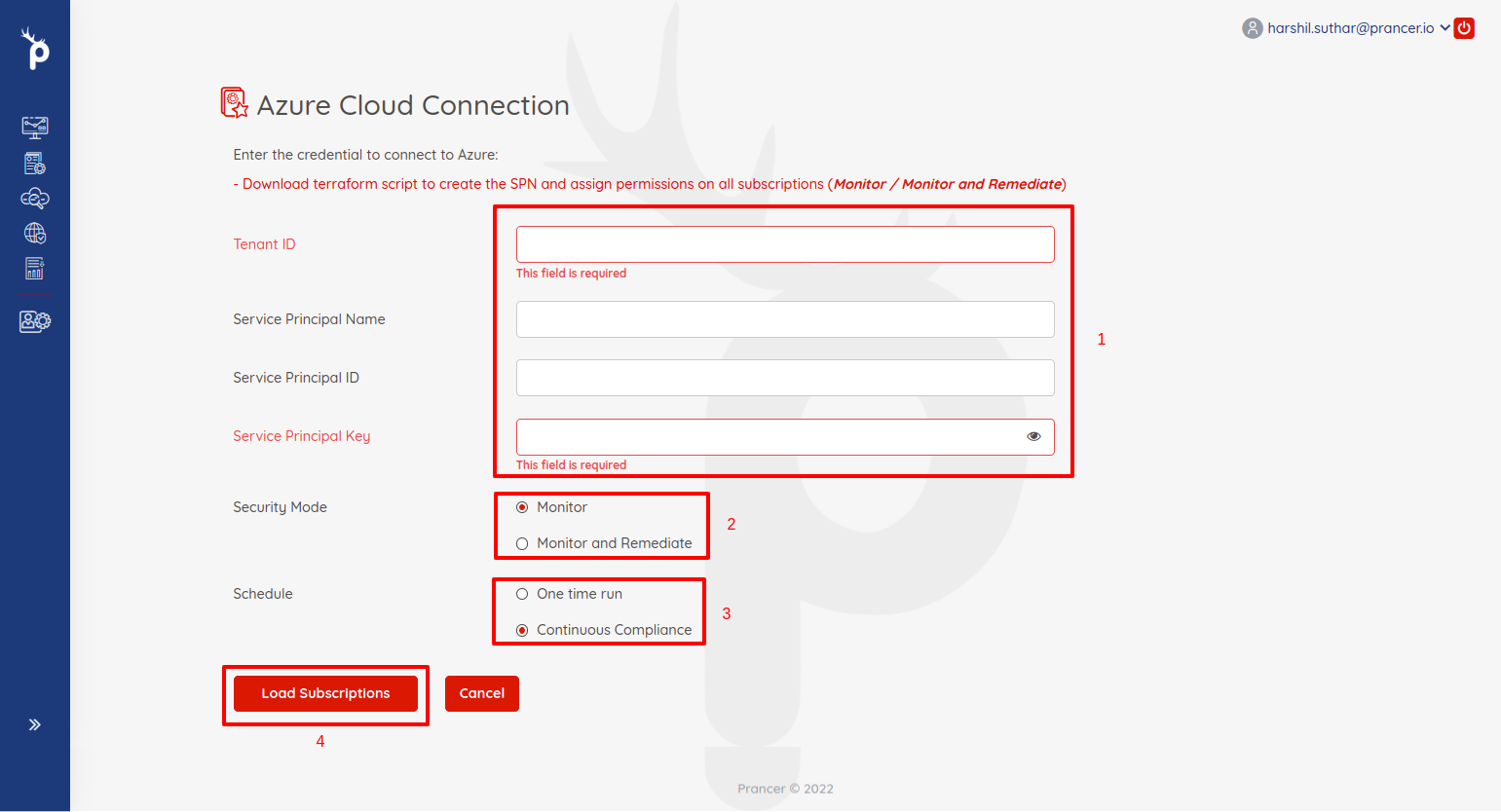Open the report chart sidebar icon
Viewport: 1501px width, 812px height.
pyautogui.click(x=35, y=269)
